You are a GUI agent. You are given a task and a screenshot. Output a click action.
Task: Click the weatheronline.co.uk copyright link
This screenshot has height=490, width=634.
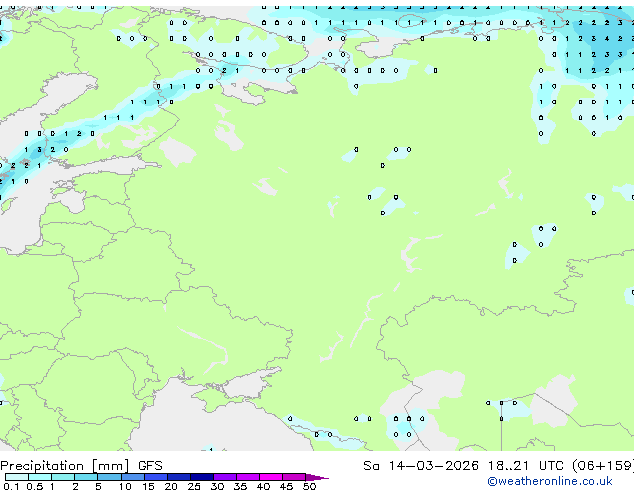(550, 481)
